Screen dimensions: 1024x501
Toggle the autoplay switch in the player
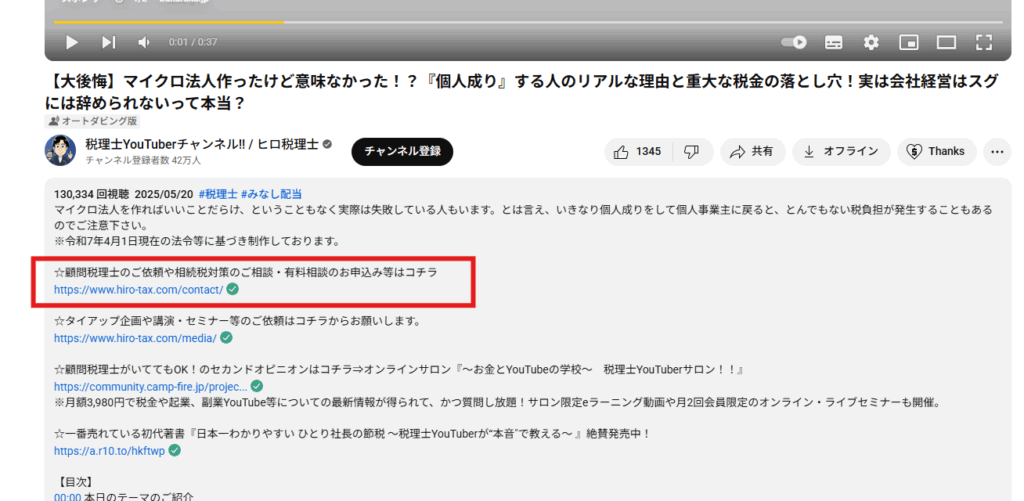tap(794, 42)
